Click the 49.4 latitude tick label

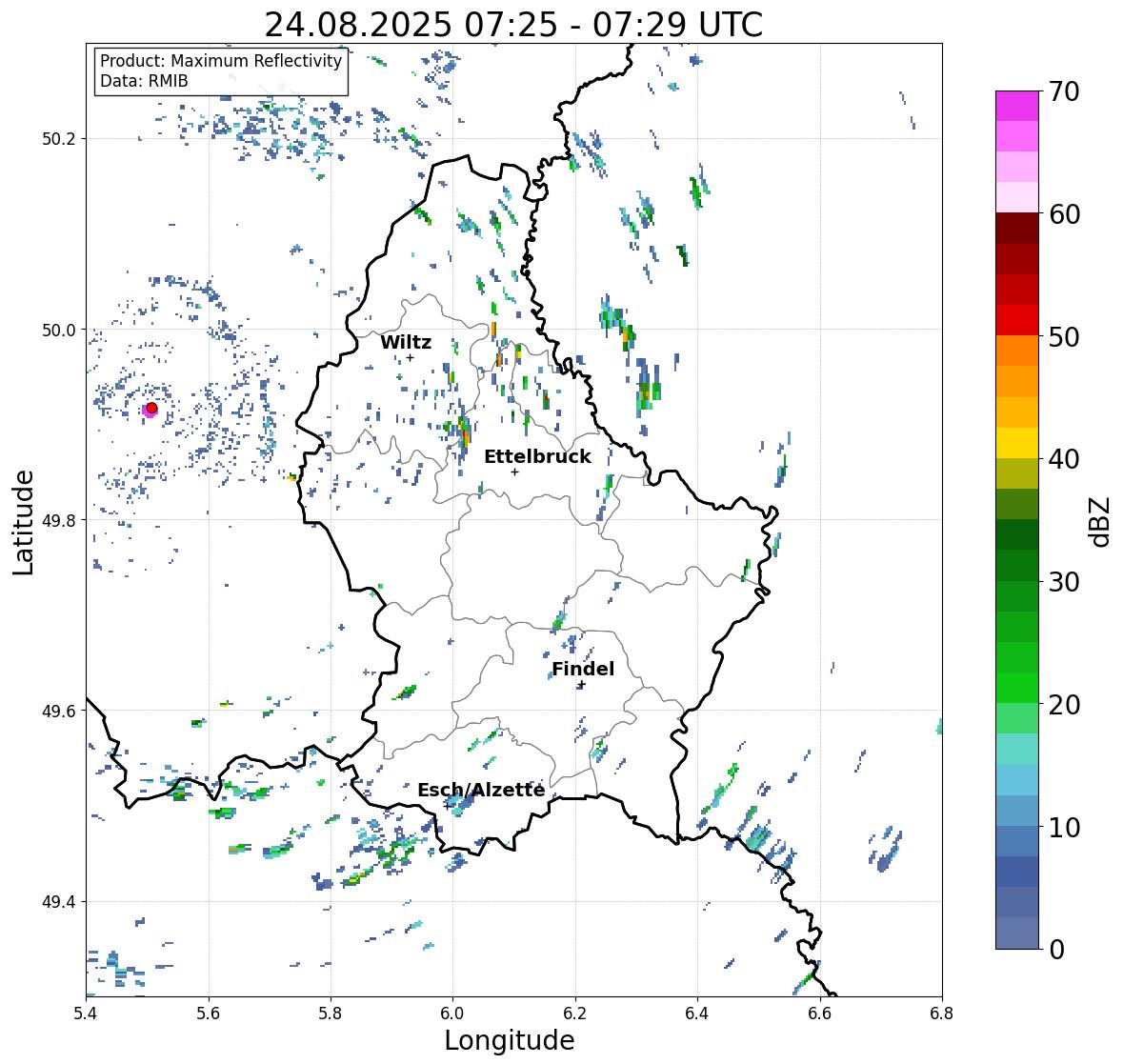[59, 902]
